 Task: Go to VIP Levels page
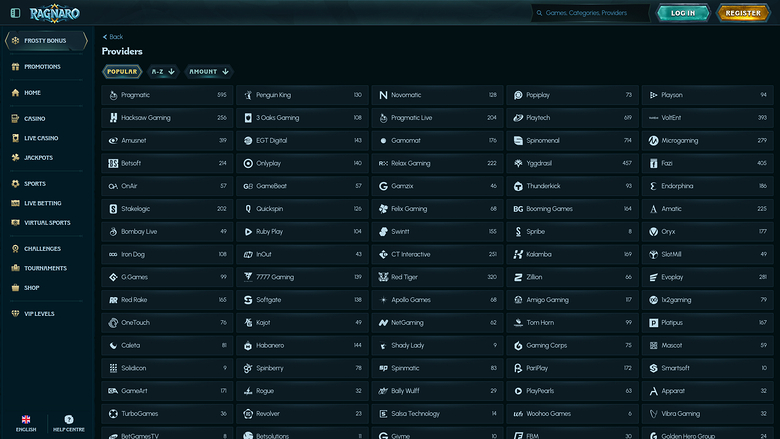coord(39,313)
